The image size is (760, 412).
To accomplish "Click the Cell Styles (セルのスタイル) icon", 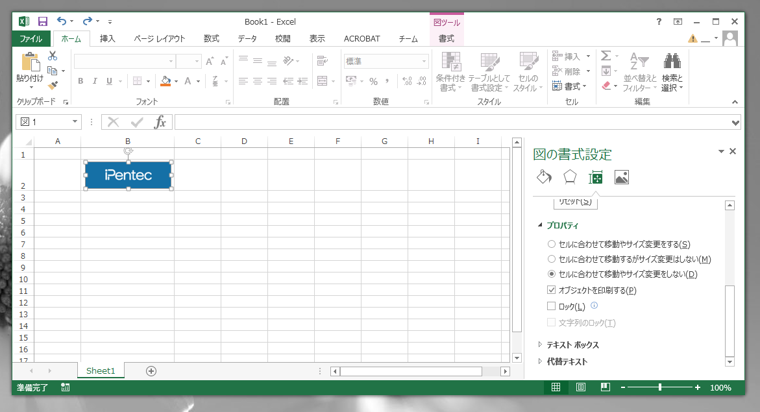I will point(528,62).
